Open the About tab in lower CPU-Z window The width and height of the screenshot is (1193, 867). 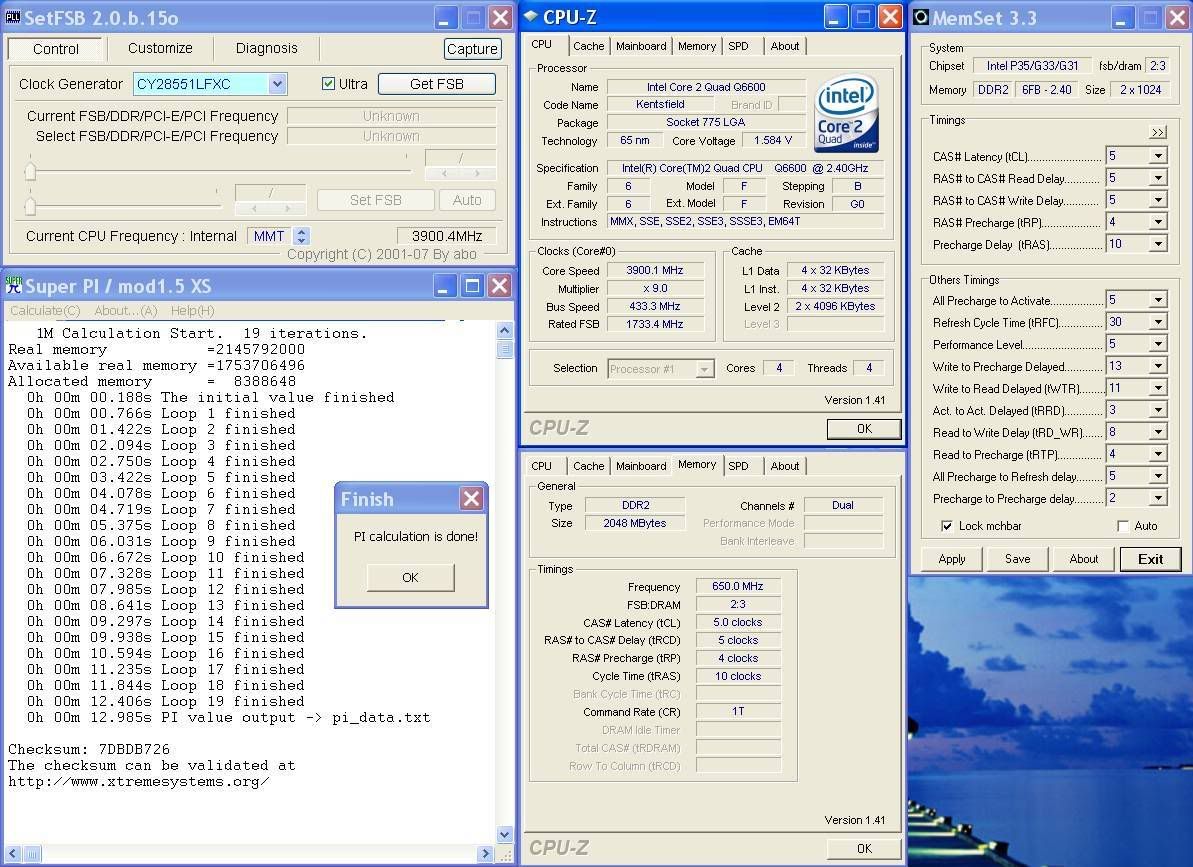784,466
